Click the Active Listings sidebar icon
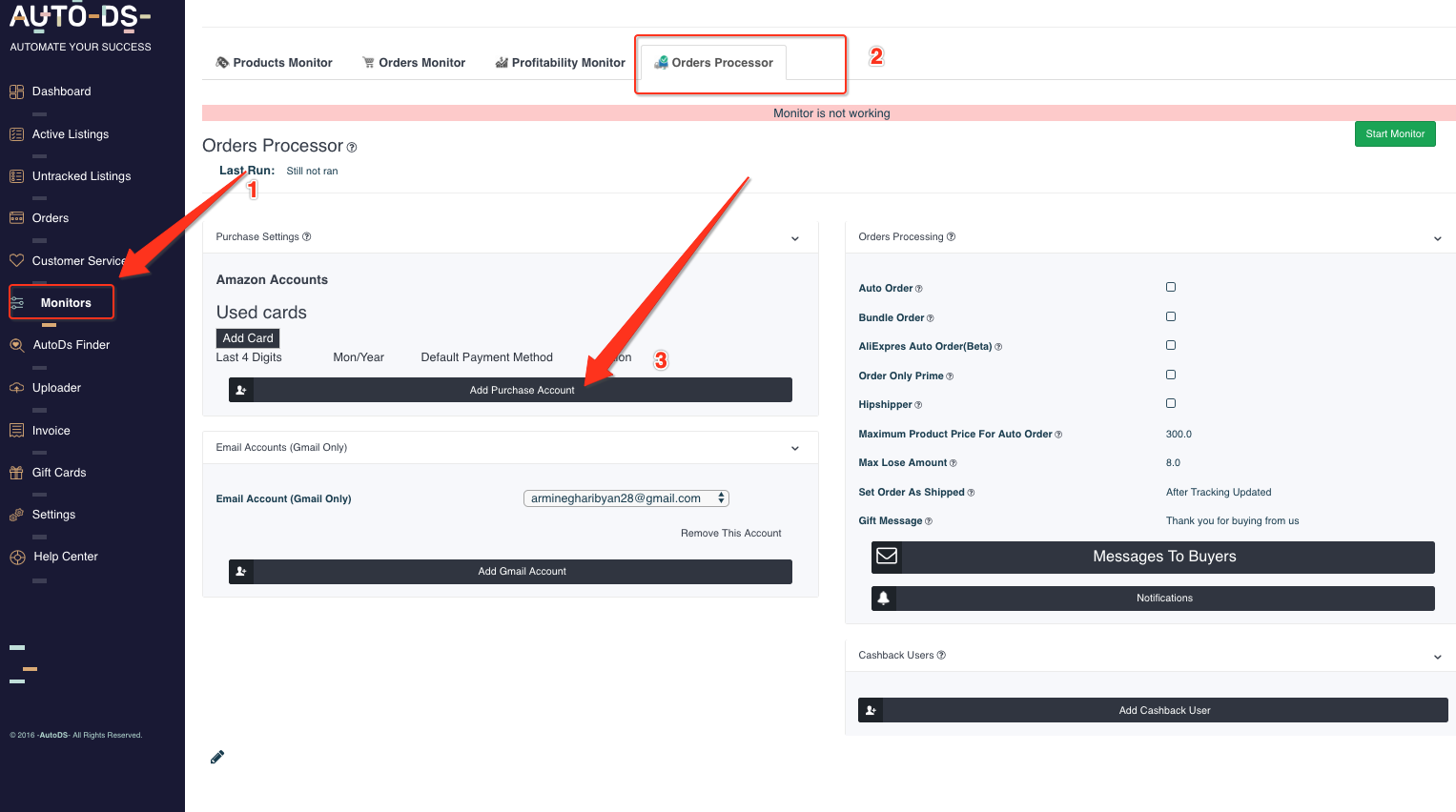 coord(16,134)
